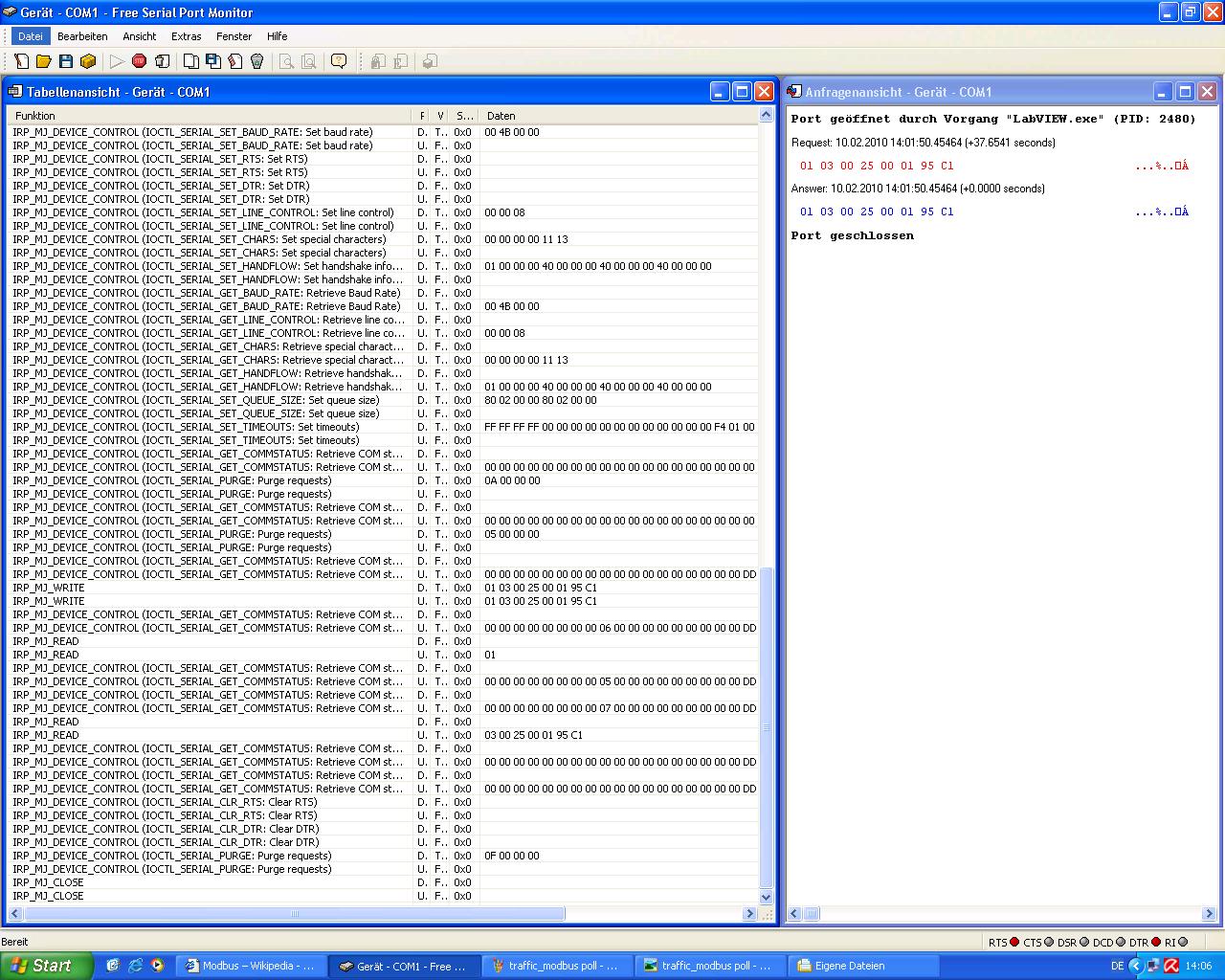The height and width of the screenshot is (980, 1225).
Task: Click data cell '03 00 25 00 01 95 C1'
Action: [x=533, y=735]
